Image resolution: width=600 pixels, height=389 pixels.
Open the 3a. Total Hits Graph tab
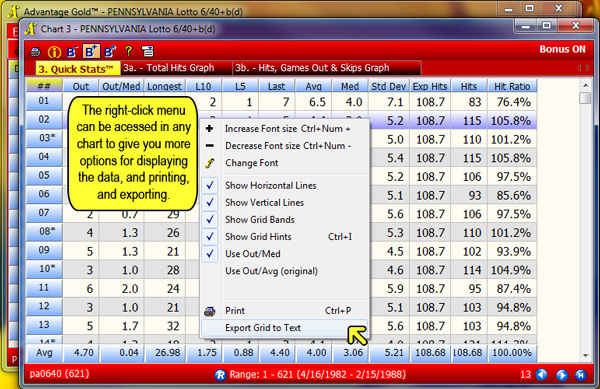click(x=176, y=68)
